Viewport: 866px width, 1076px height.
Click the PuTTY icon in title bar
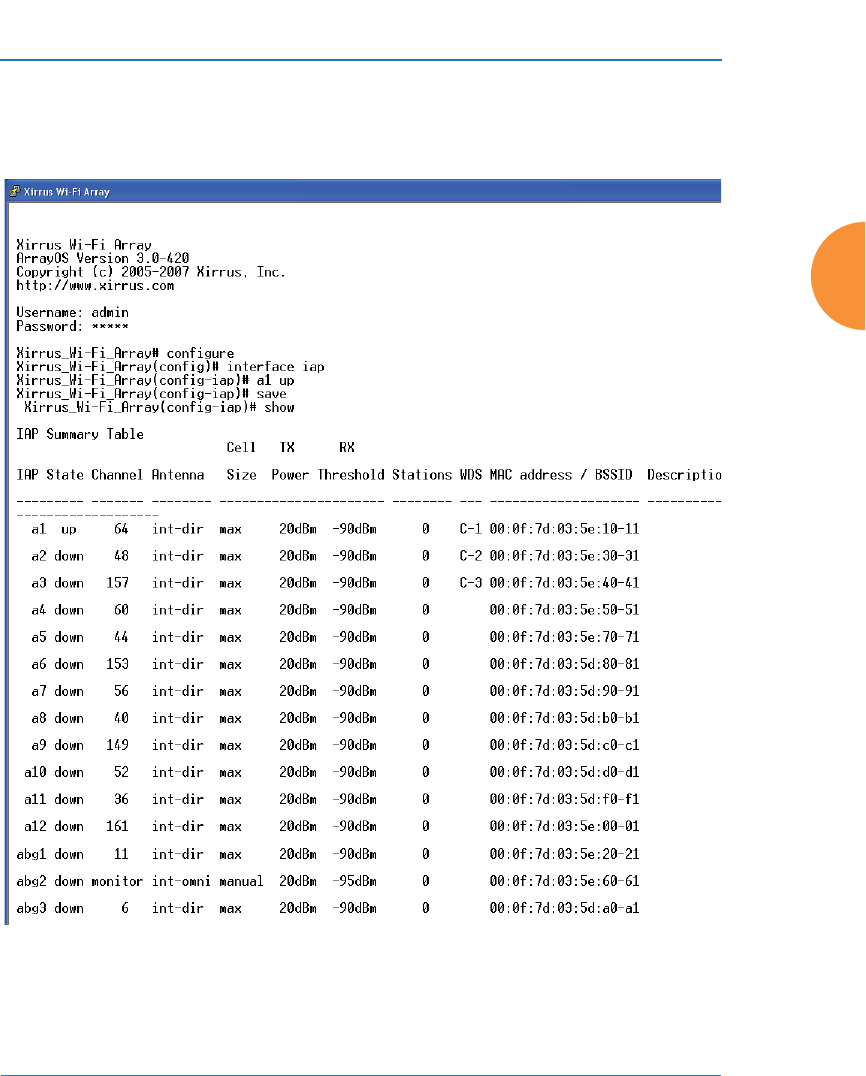(x=14, y=191)
